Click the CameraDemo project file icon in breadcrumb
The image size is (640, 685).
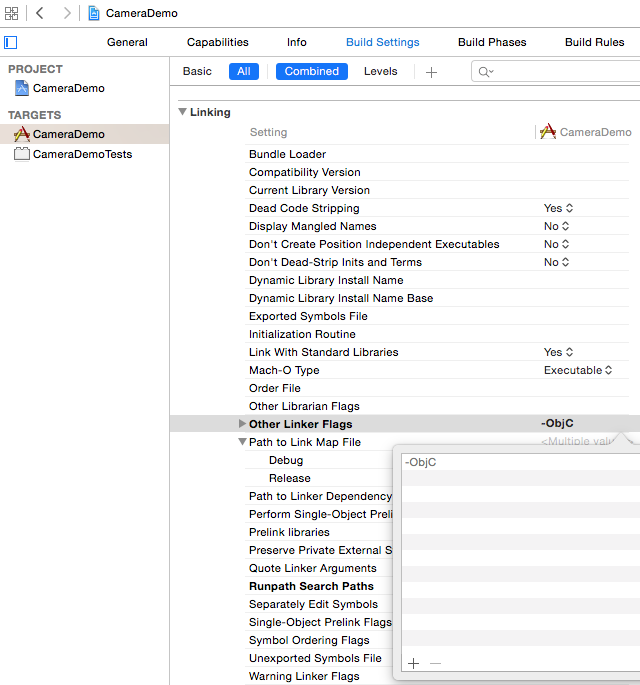(93, 13)
